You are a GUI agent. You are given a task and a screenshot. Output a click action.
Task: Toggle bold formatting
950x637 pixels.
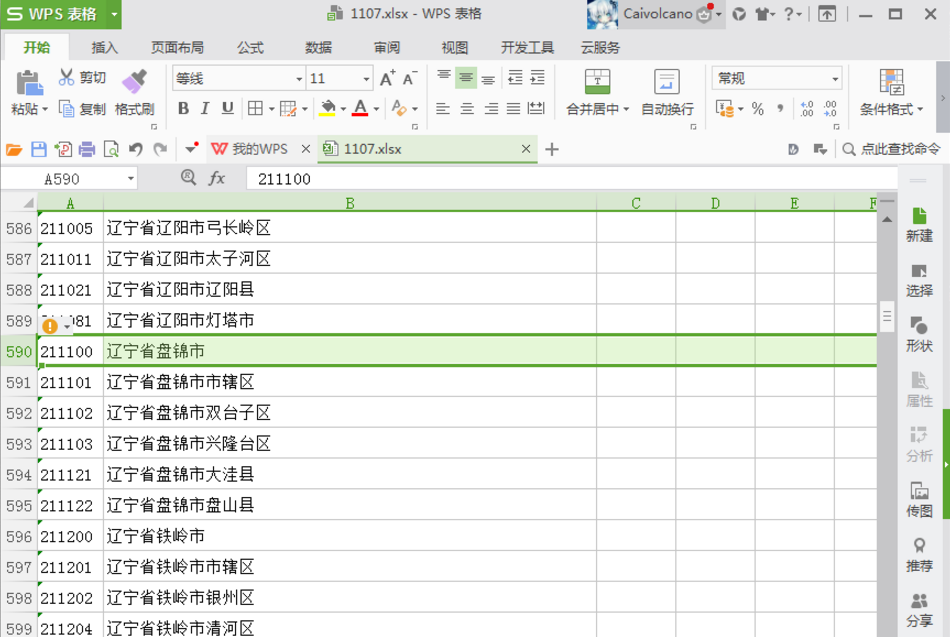tap(183, 108)
